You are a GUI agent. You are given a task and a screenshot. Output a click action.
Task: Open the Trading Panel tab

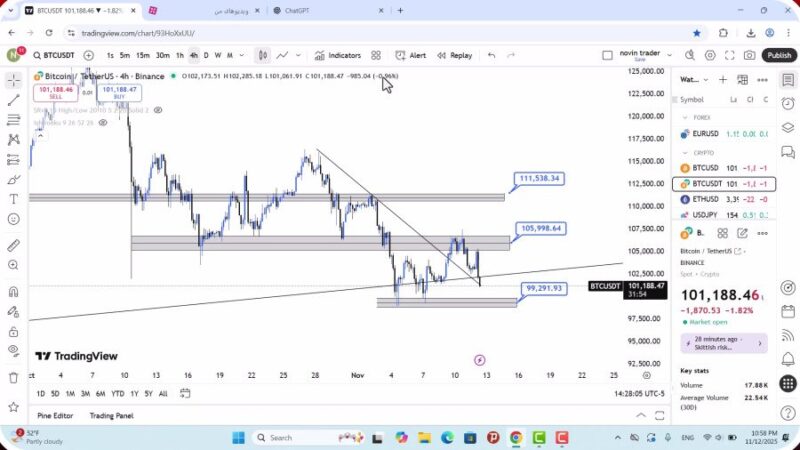[111, 416]
